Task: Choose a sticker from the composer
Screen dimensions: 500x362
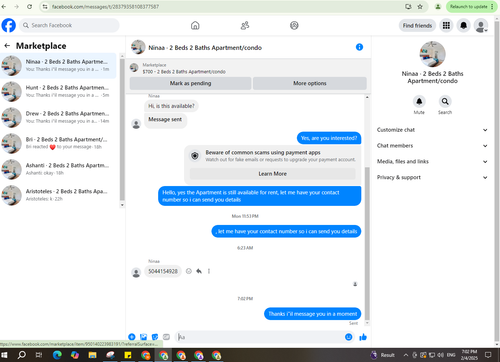Action: click(x=155, y=337)
